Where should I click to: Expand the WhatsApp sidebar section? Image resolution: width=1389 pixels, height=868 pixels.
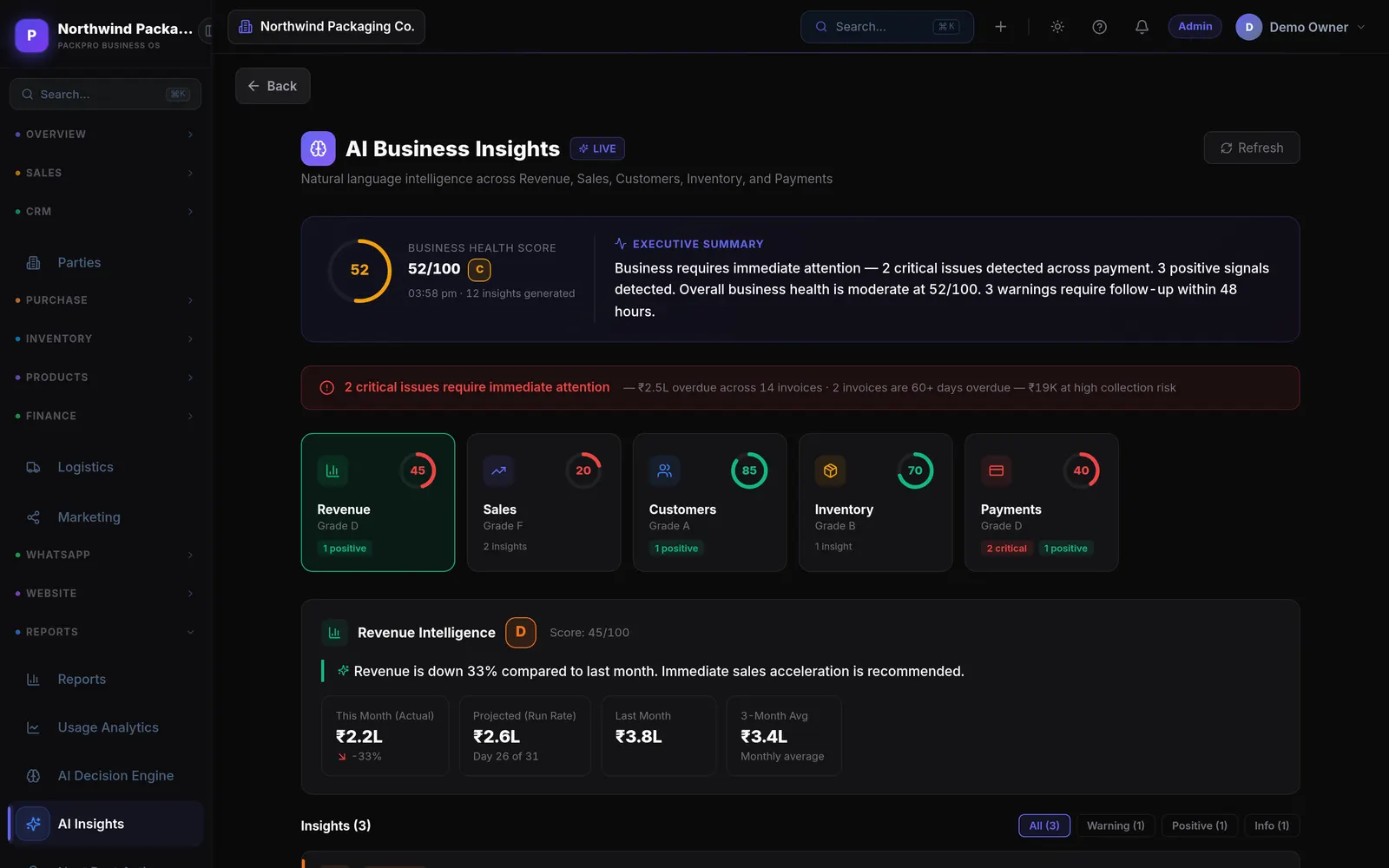pos(105,555)
